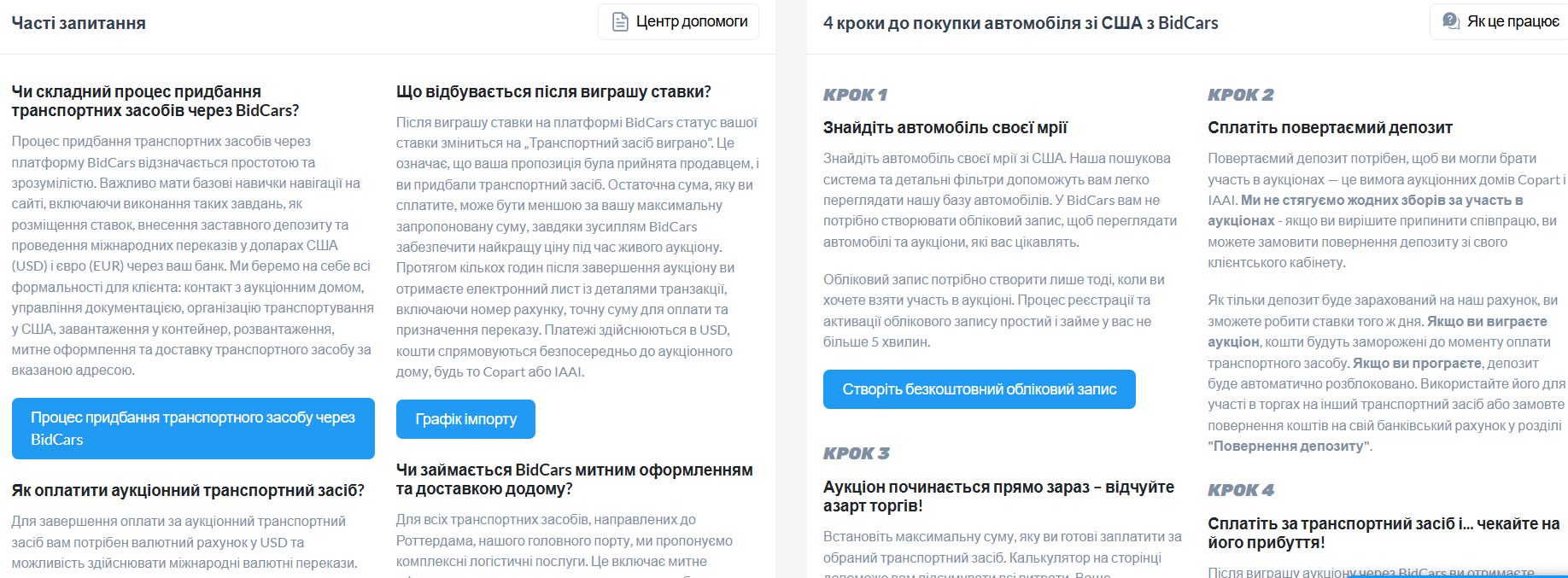
Task: Open the Як це працює section
Action: point(1501,21)
